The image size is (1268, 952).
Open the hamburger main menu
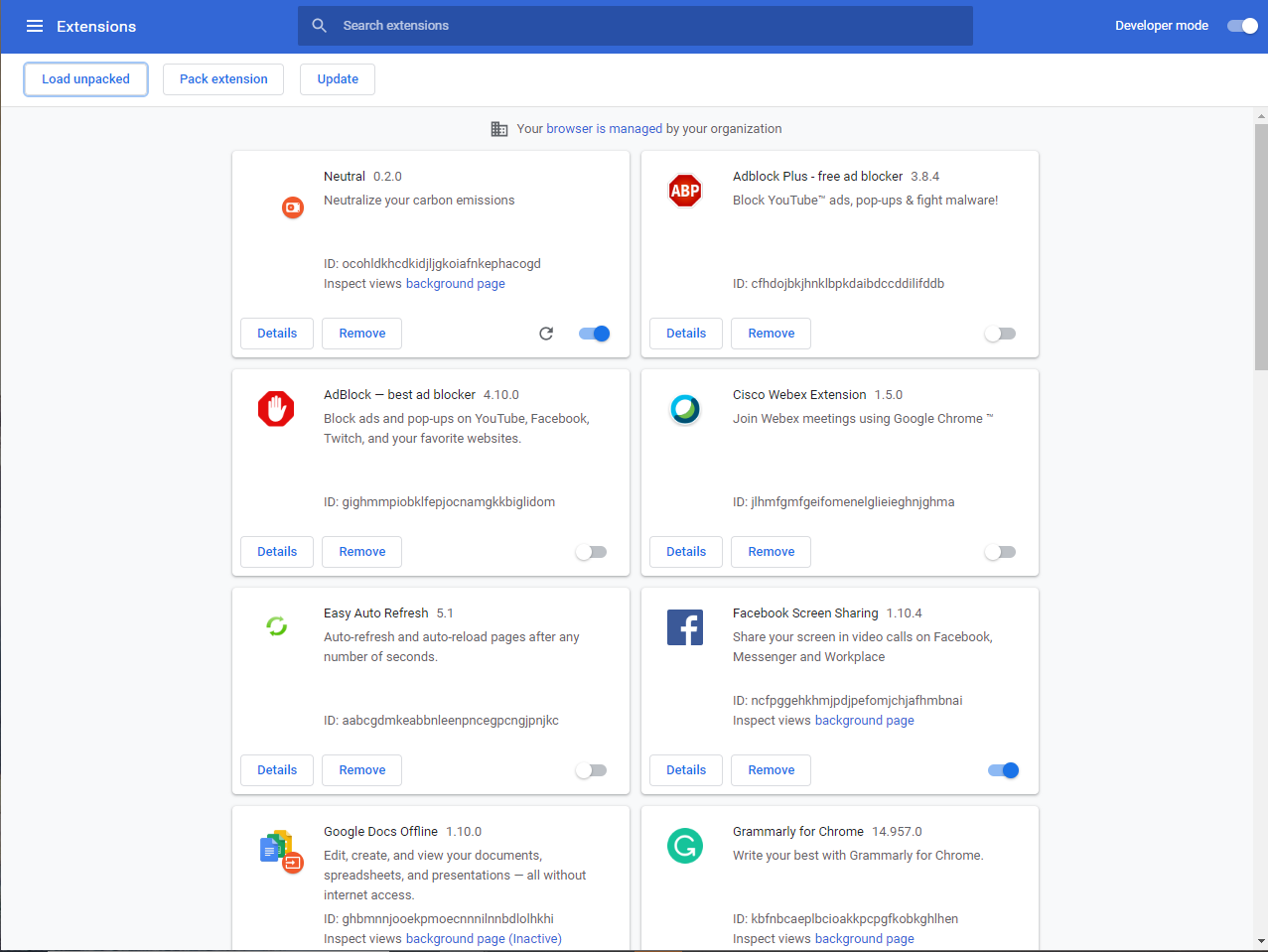coord(35,26)
